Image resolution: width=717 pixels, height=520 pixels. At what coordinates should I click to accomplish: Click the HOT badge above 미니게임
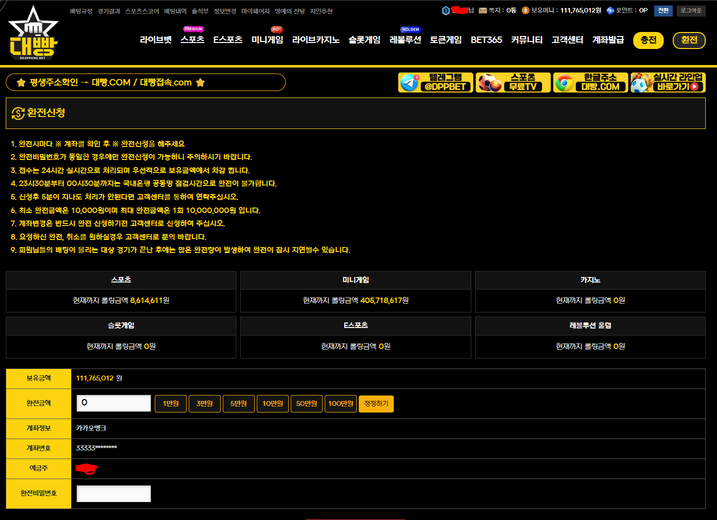tap(276, 29)
